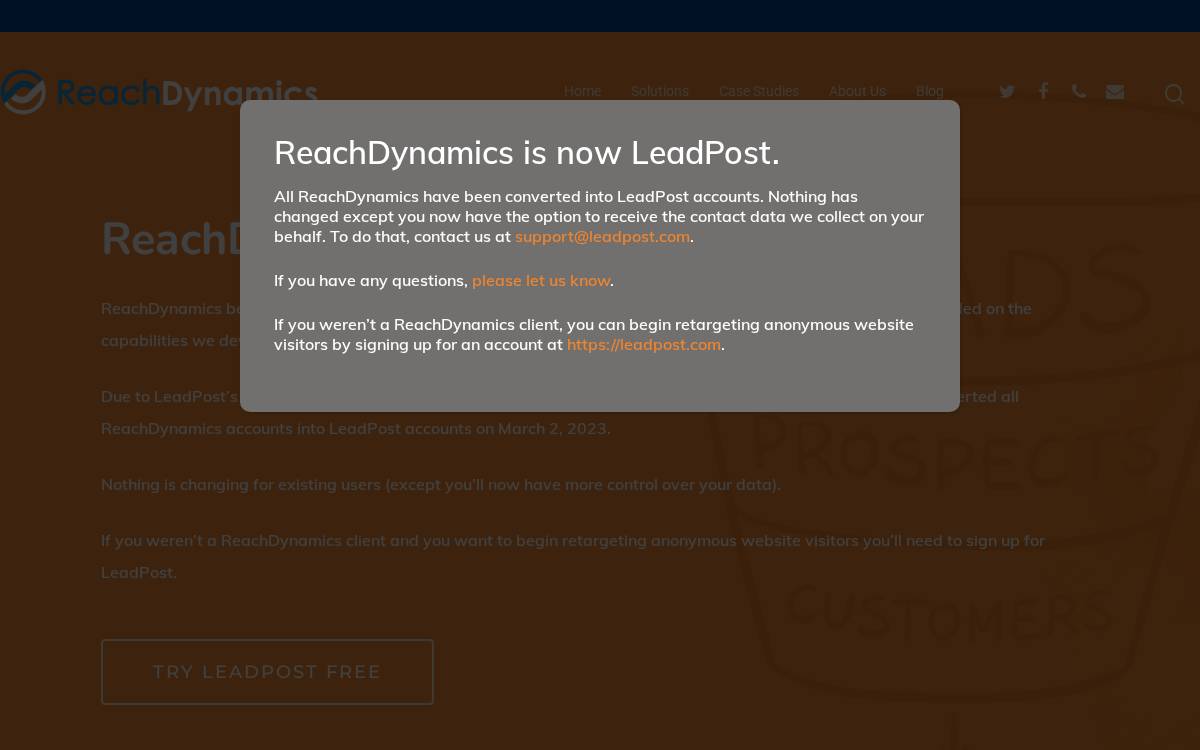Open the search magnifier icon
Viewport: 1200px width, 750px height.
coord(1174,94)
